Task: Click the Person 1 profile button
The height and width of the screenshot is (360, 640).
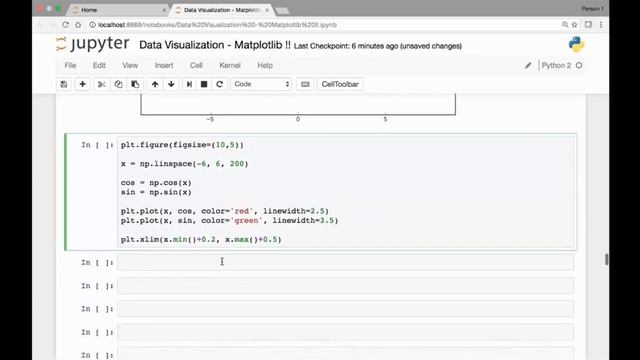Action: point(593,9)
